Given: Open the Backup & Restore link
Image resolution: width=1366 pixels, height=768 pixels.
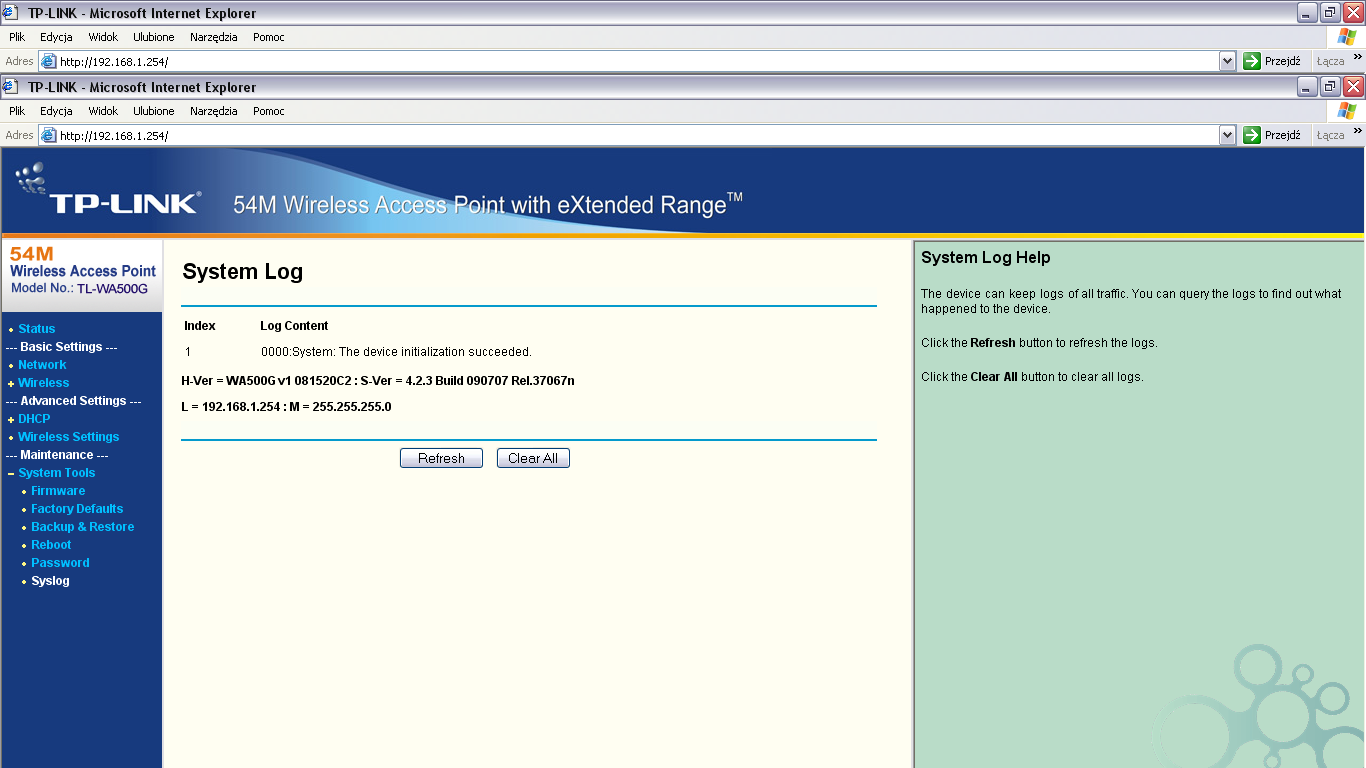Looking at the screenshot, I should 83,527.
